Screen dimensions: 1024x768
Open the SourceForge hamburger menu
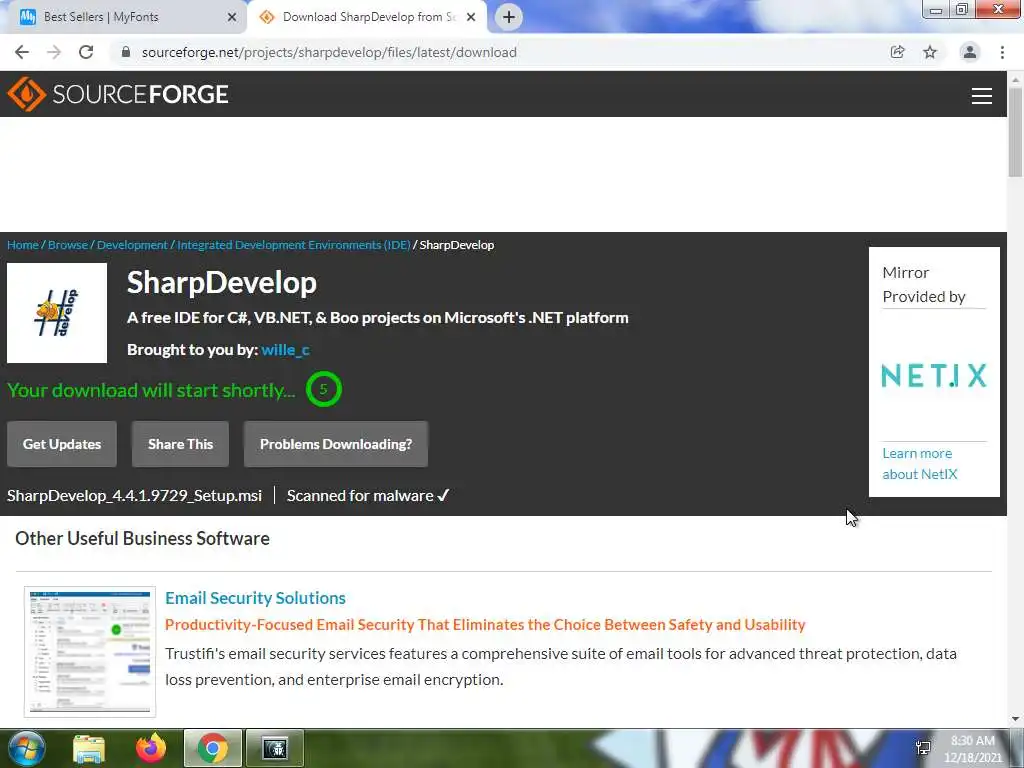(982, 96)
